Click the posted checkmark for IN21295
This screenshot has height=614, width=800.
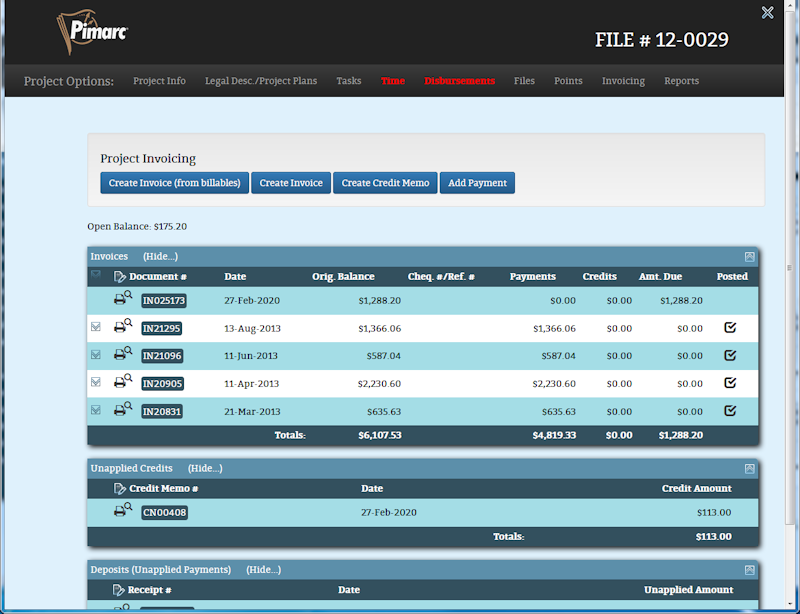click(730, 327)
